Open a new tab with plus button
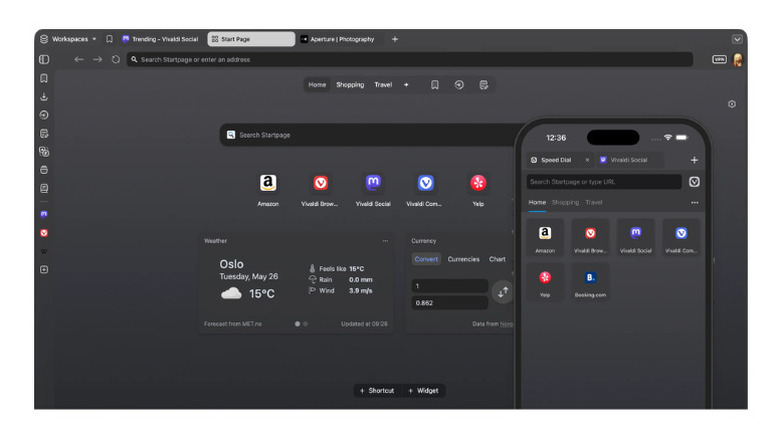The height and width of the screenshot is (438, 780). click(x=394, y=39)
